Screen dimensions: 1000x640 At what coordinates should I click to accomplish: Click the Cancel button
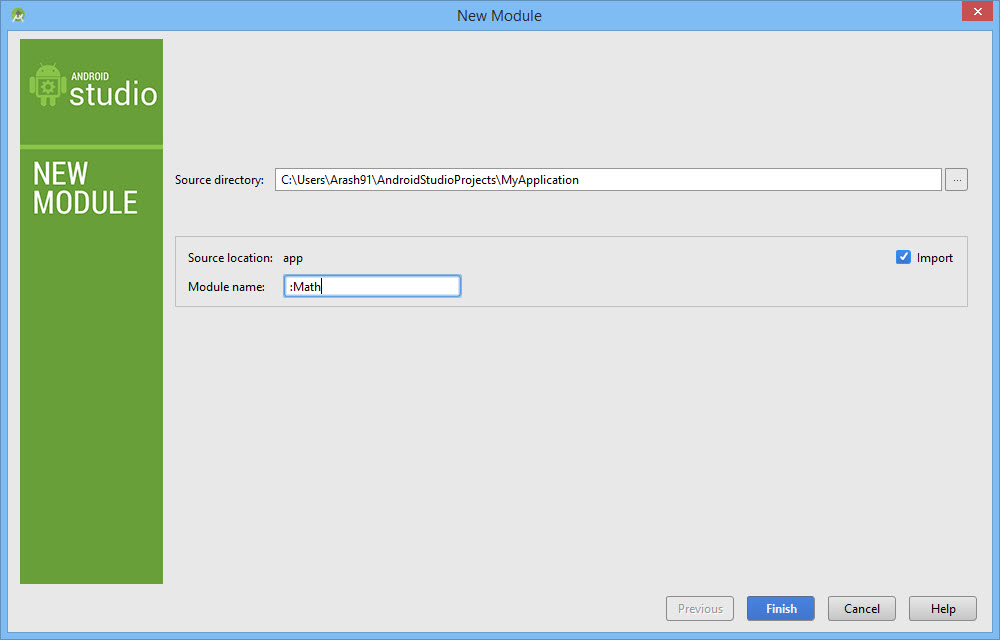point(862,608)
